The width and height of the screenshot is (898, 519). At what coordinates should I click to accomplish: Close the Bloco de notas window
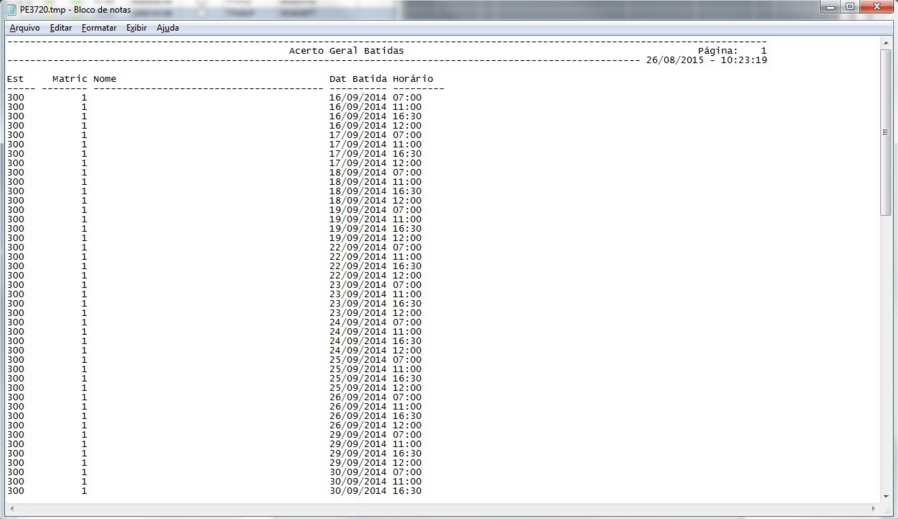coord(876,7)
